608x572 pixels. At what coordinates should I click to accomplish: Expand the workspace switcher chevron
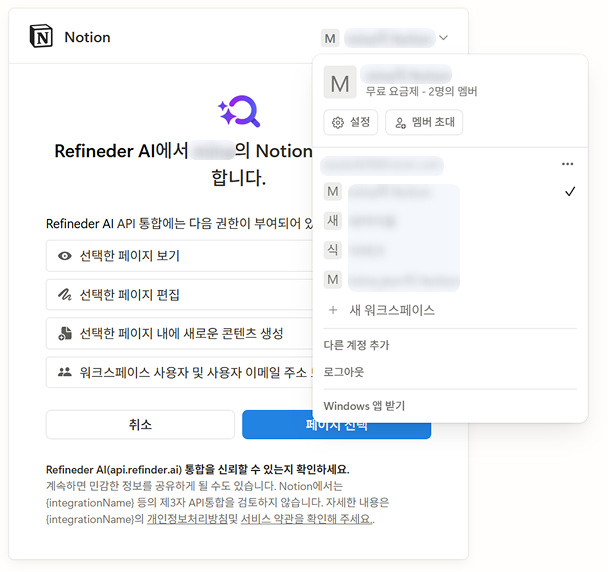coord(444,38)
